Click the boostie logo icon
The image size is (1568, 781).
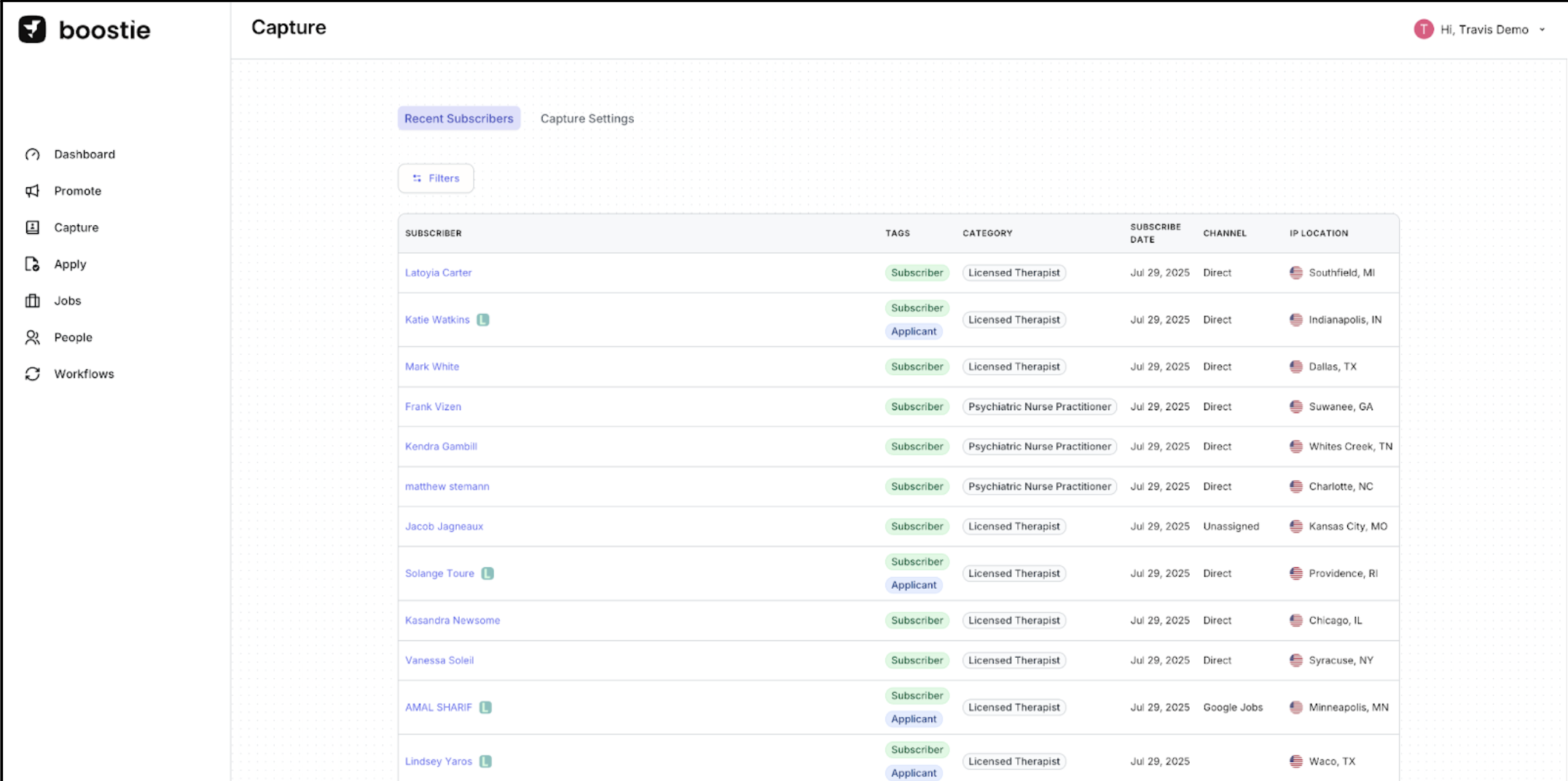coord(32,30)
